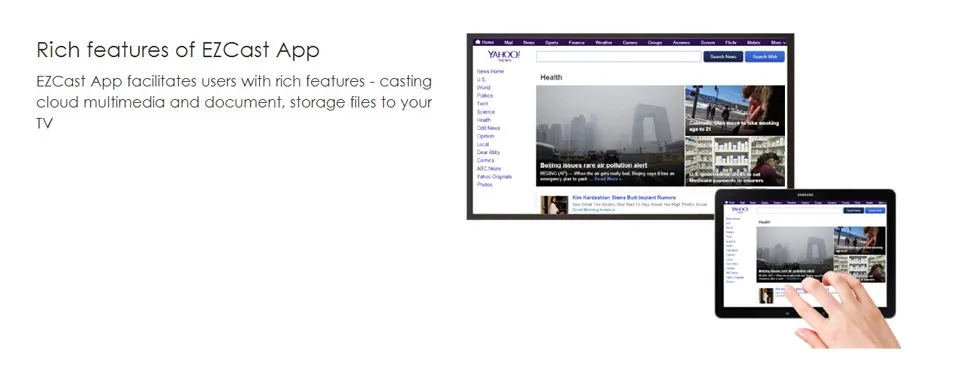Go to News Home in TV sidebar
The width and height of the screenshot is (960, 366).
coord(490,72)
